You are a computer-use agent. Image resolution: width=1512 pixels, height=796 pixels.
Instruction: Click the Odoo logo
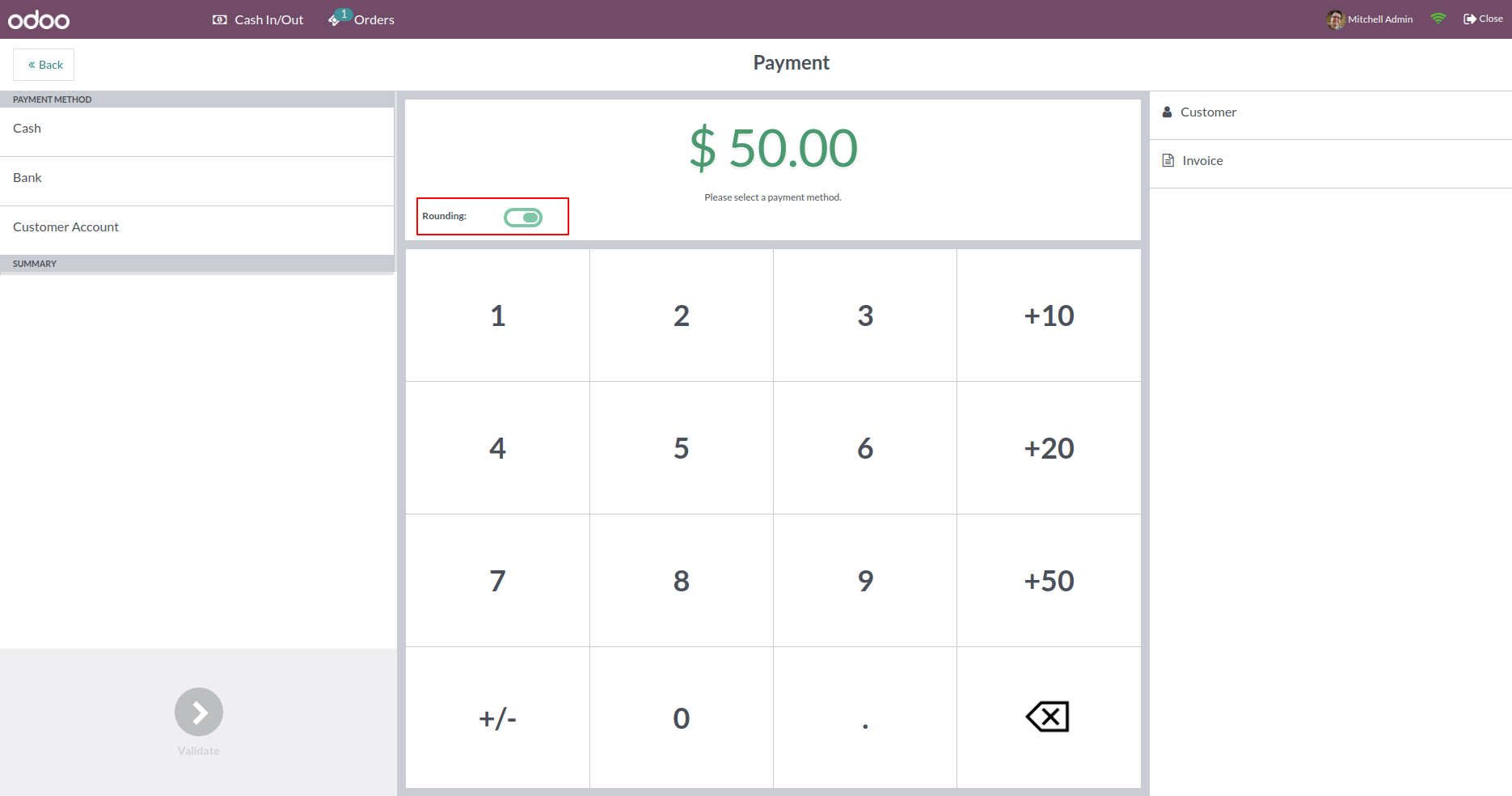(x=39, y=19)
